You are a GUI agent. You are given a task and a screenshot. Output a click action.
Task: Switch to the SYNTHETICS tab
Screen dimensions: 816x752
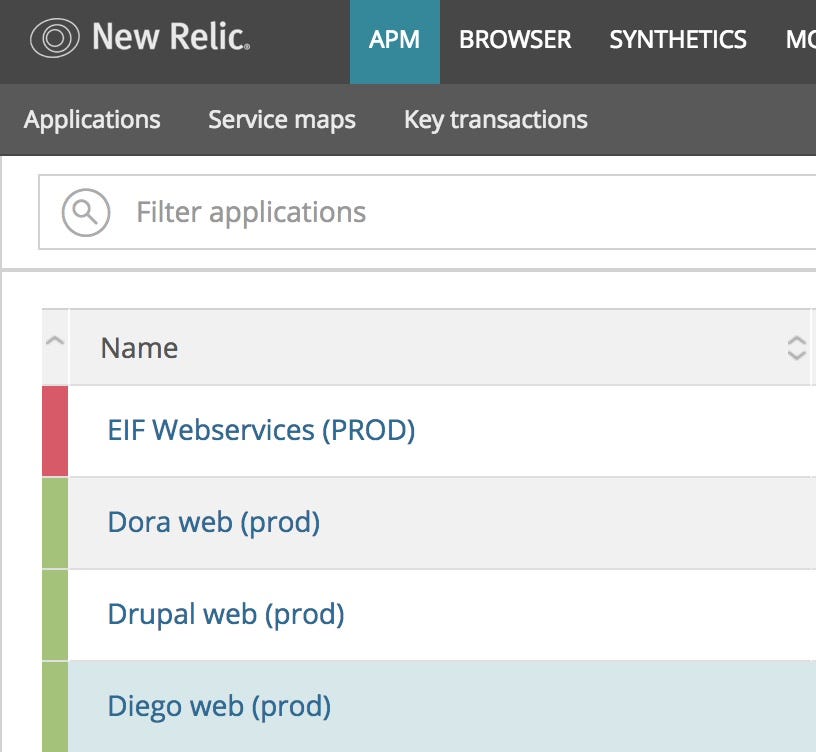point(678,40)
